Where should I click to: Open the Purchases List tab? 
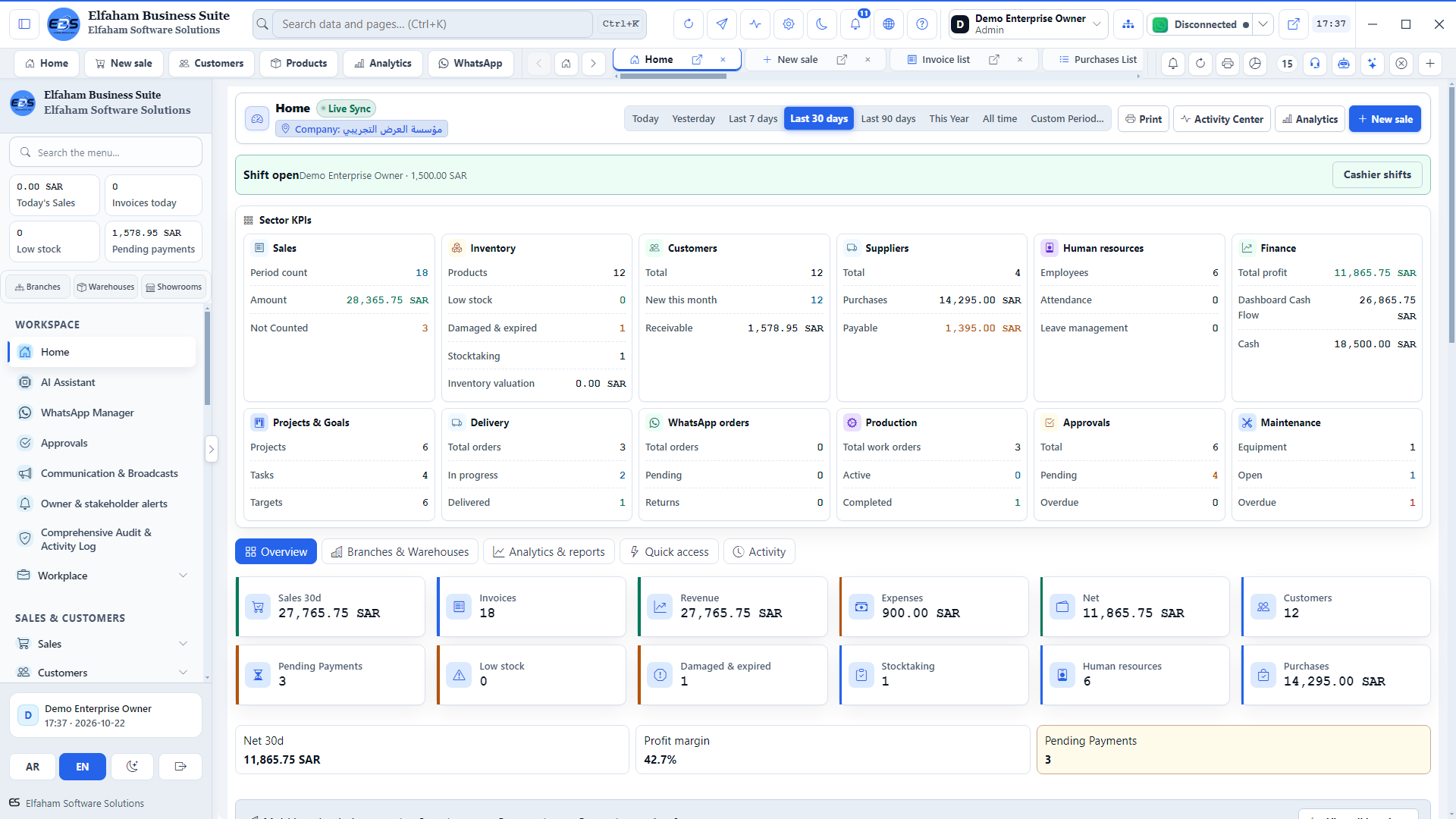[1097, 60]
